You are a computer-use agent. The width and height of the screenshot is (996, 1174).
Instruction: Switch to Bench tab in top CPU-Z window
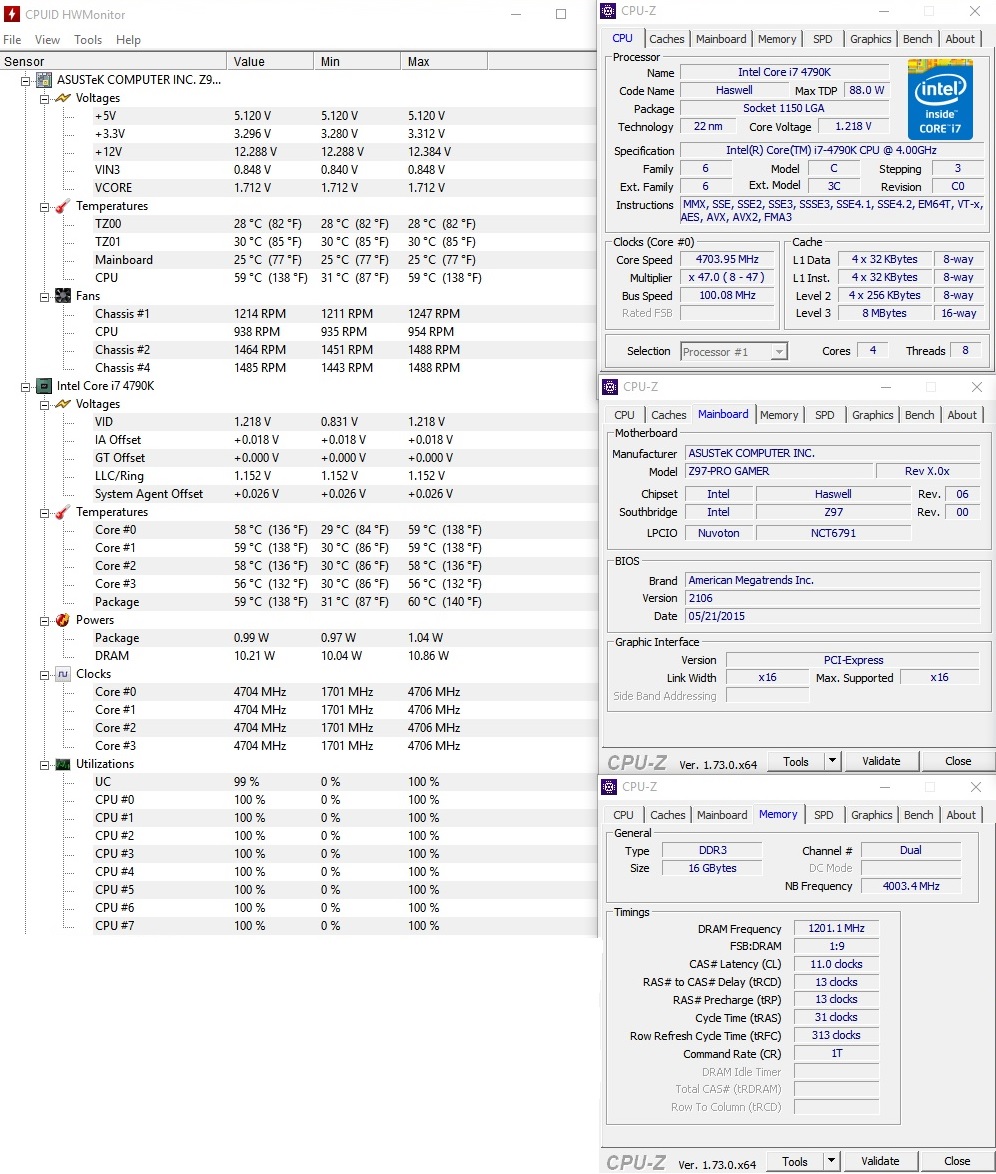[917, 39]
